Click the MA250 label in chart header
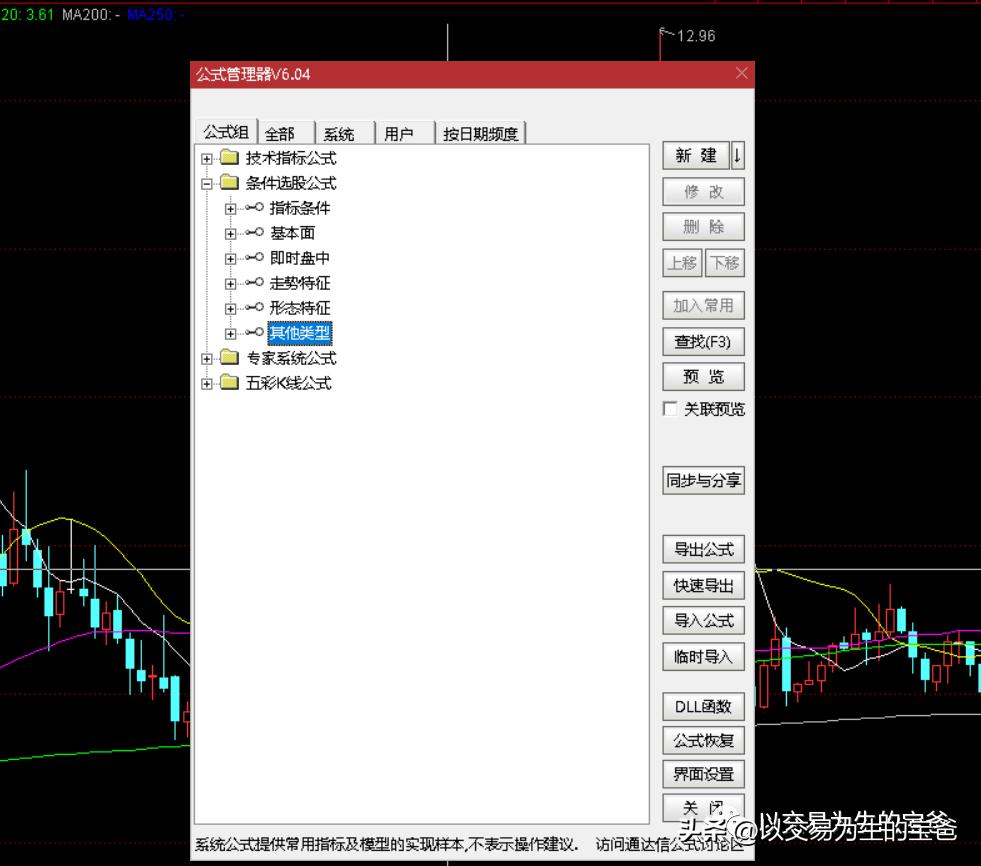 click(156, 14)
